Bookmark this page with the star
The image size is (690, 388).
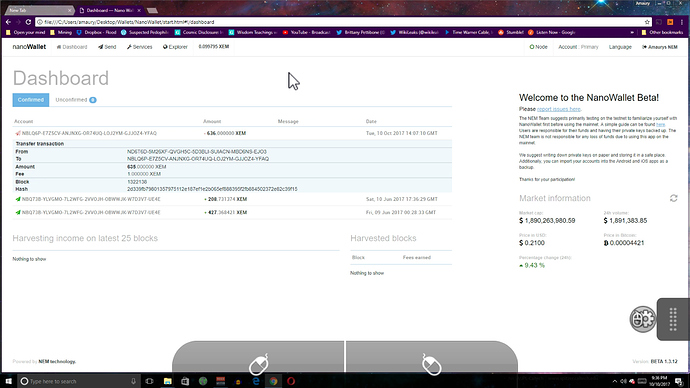click(647, 22)
